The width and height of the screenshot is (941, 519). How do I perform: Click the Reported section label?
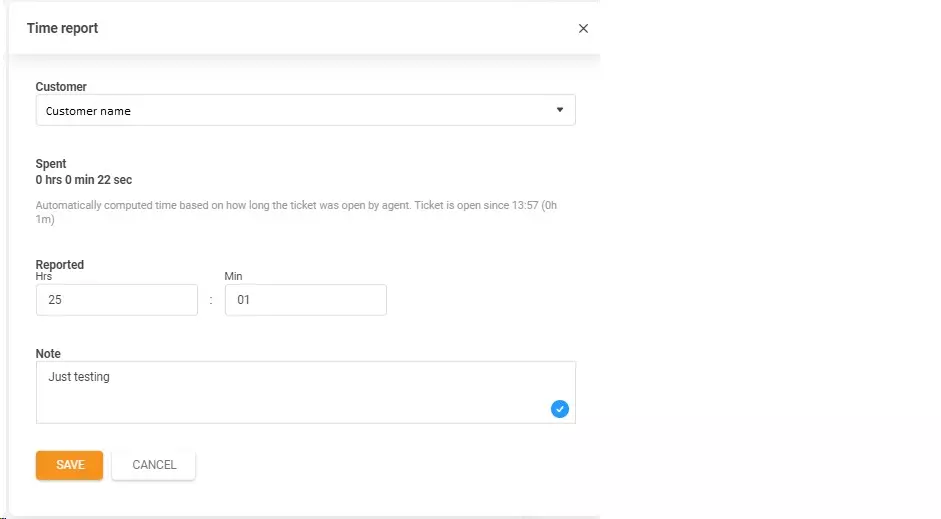click(60, 264)
